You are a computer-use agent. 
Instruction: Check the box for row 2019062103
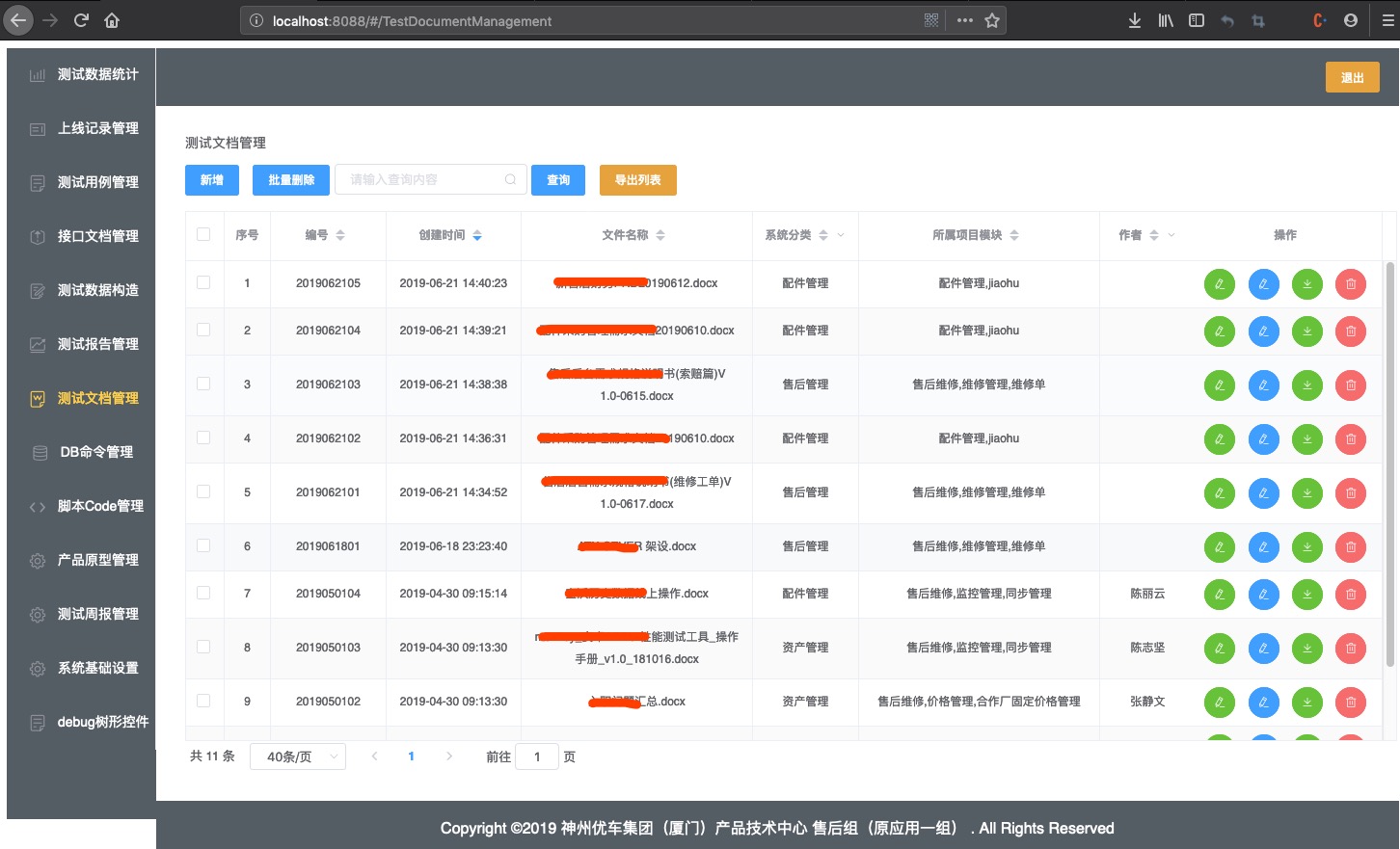click(x=203, y=384)
